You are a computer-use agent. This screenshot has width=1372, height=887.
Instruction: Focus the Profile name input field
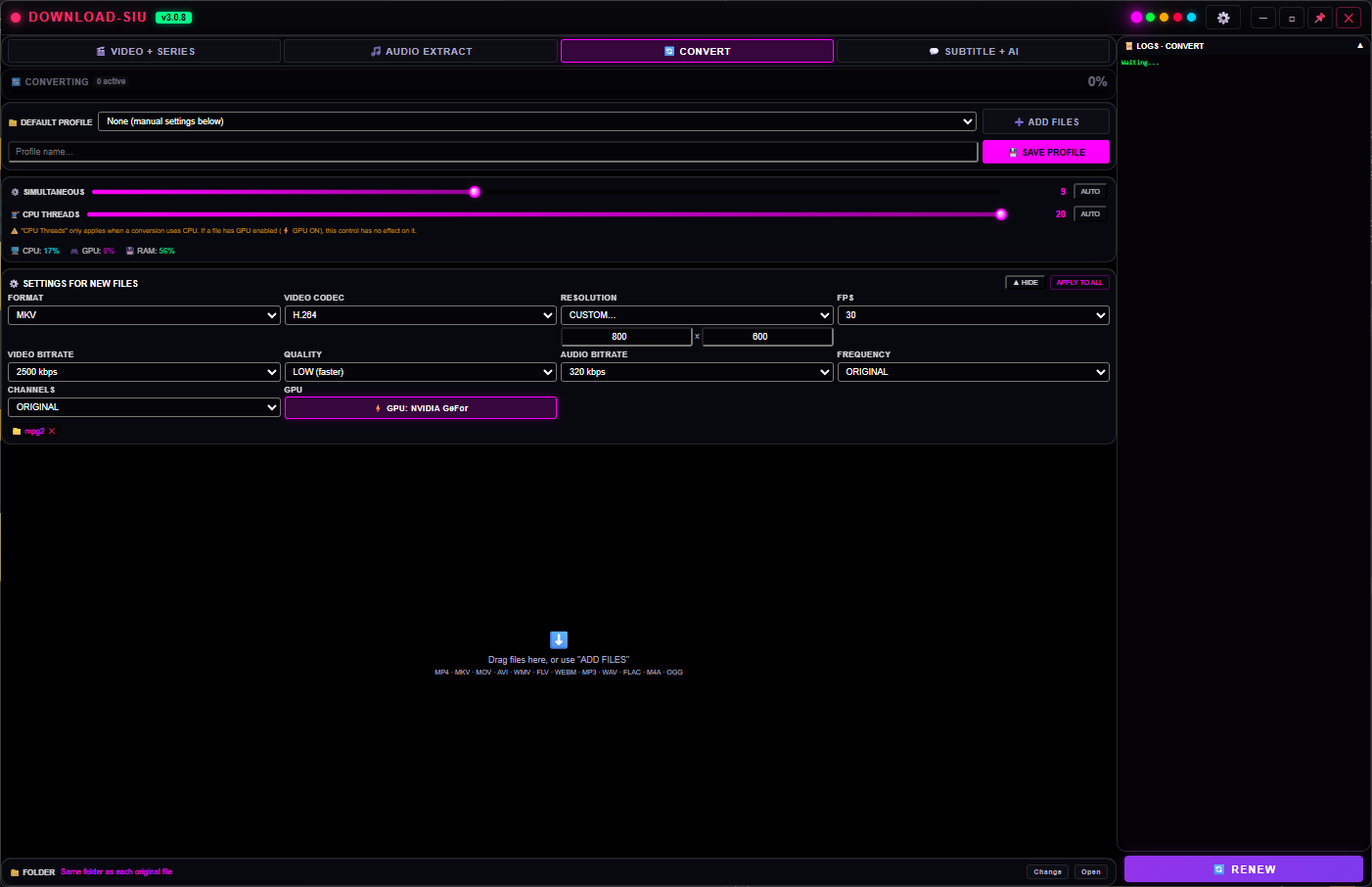493,152
